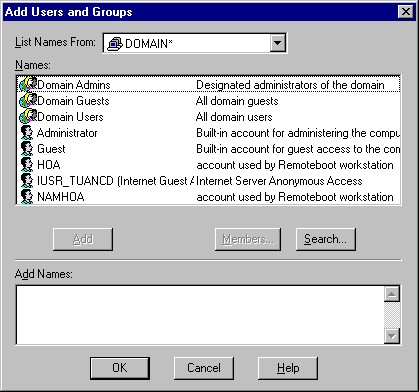Click the DOMAIN* text in combo box
419x392 pixels.
[x=149, y=44]
